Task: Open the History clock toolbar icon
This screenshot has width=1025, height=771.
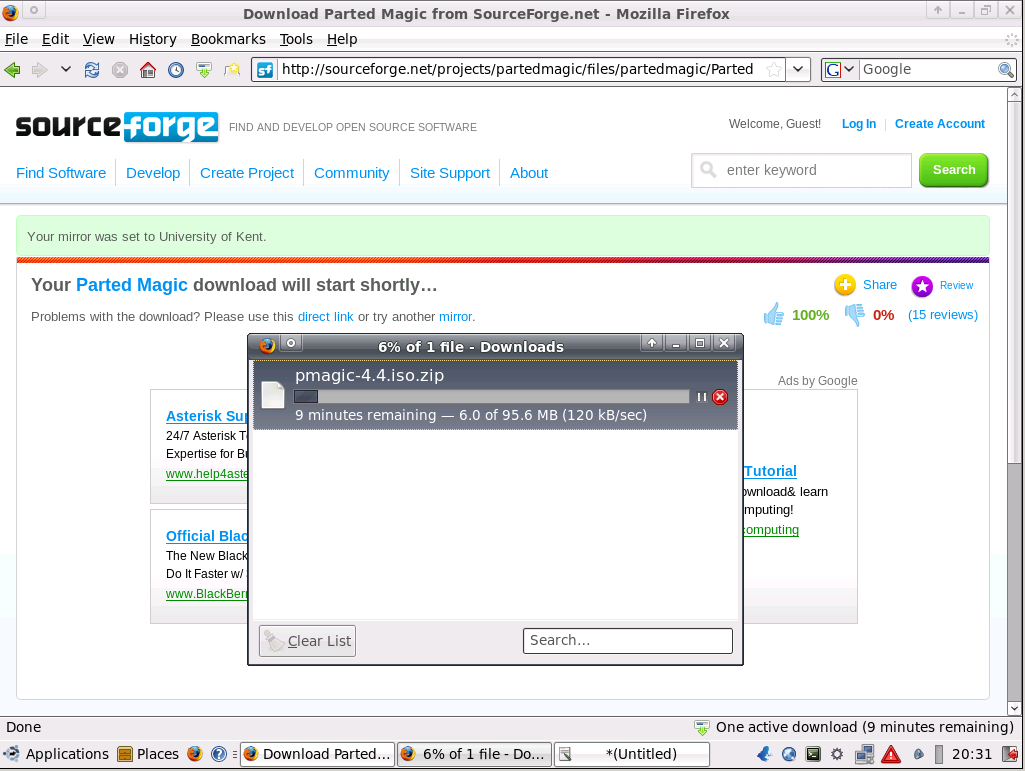Action: 176,69
